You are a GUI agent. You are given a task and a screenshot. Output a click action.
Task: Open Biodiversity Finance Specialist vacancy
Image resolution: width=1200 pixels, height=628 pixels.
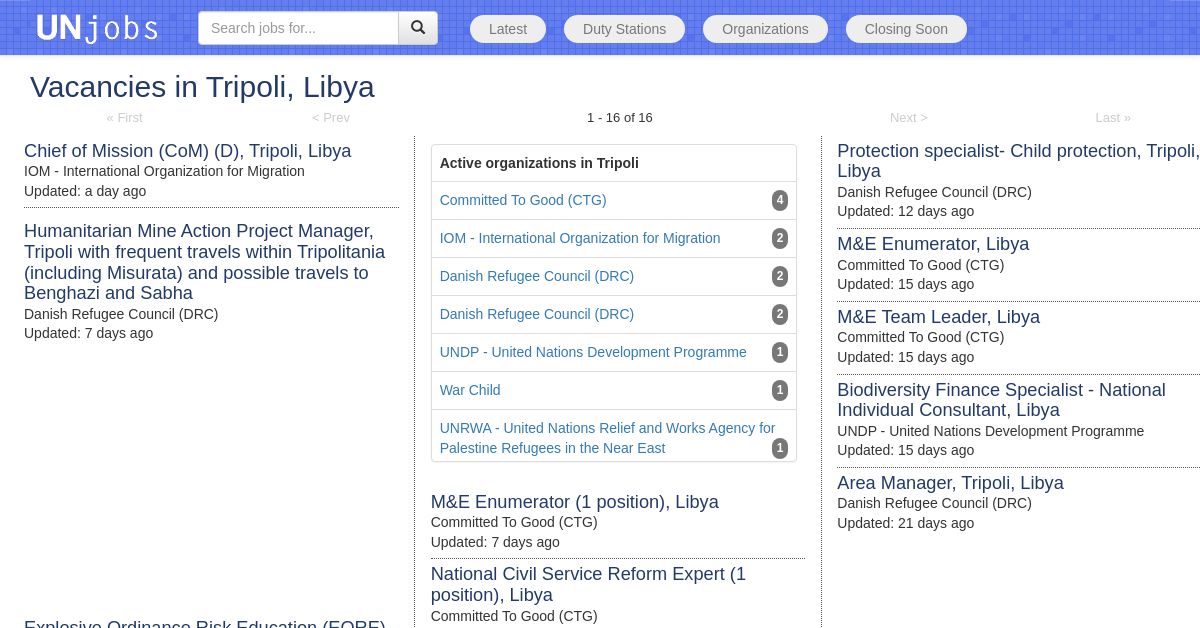click(1001, 400)
